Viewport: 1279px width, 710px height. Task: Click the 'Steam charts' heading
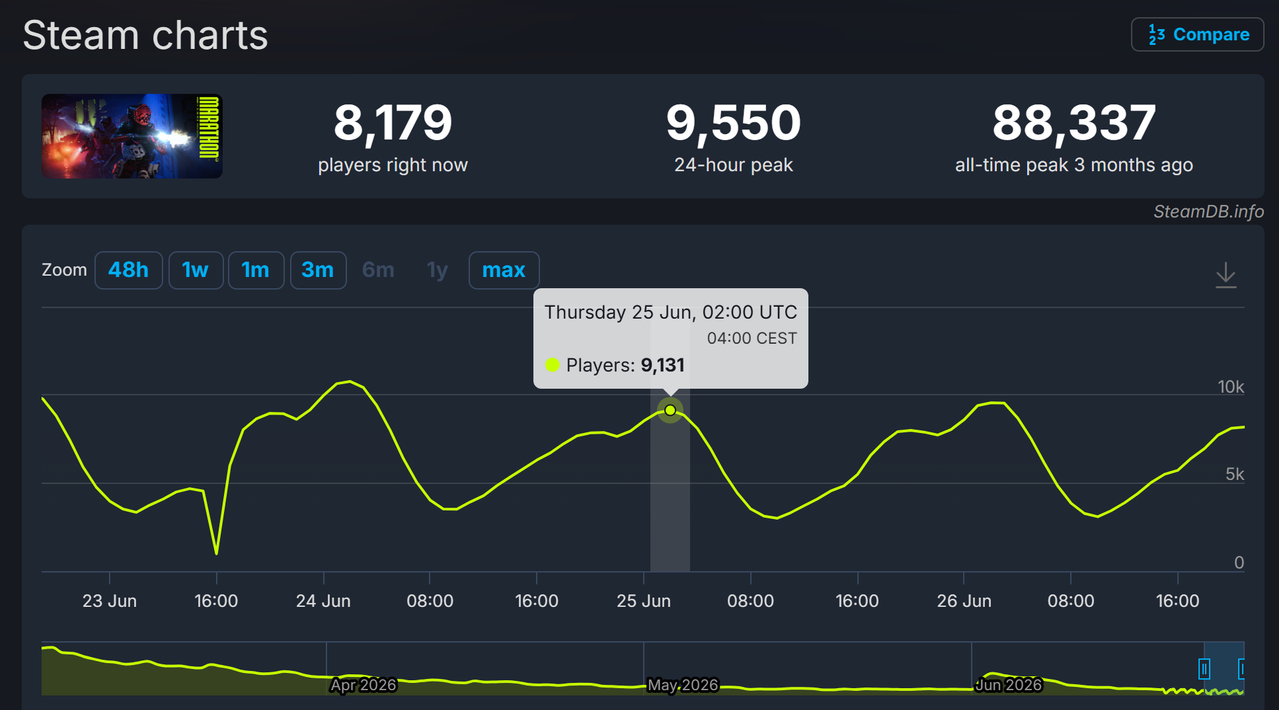[x=145, y=35]
